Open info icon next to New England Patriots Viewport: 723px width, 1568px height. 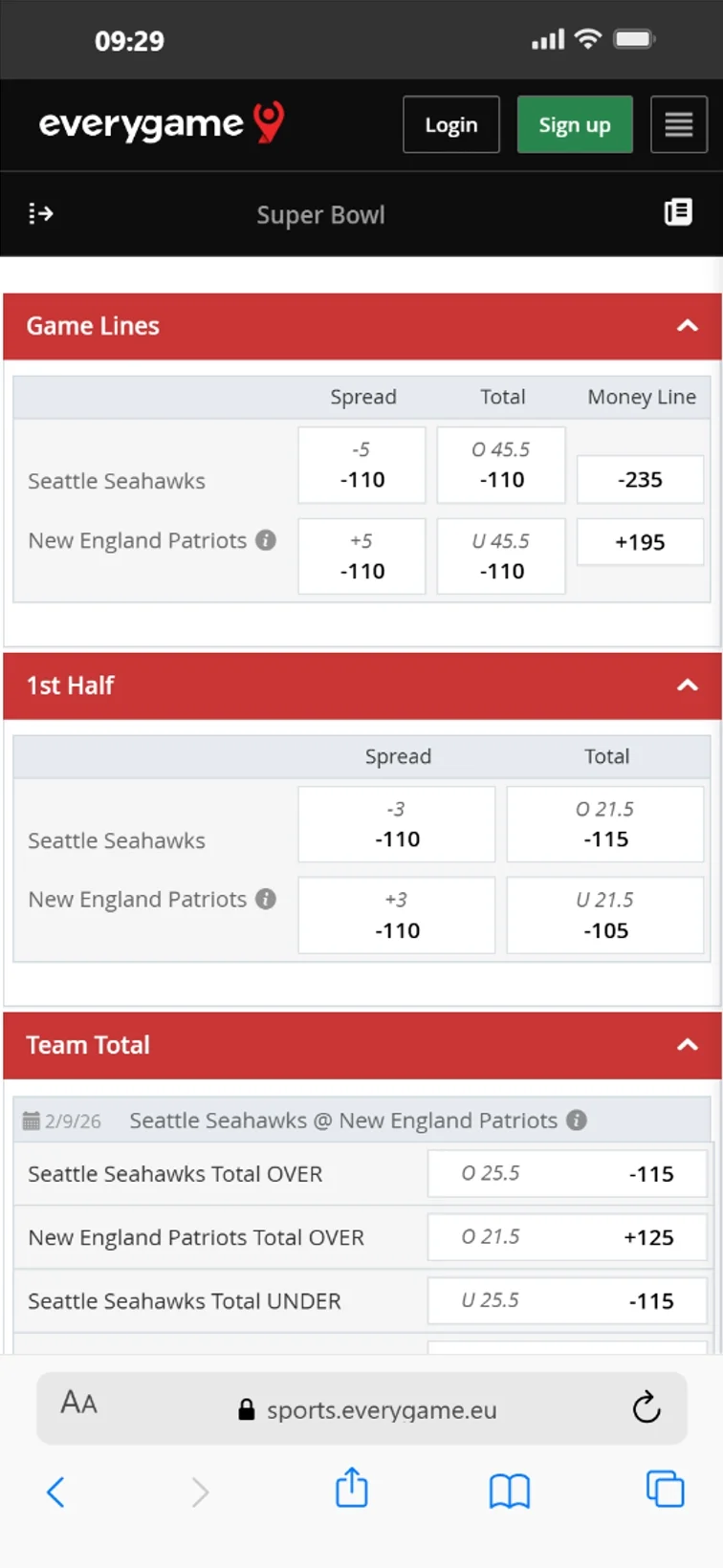tap(265, 540)
